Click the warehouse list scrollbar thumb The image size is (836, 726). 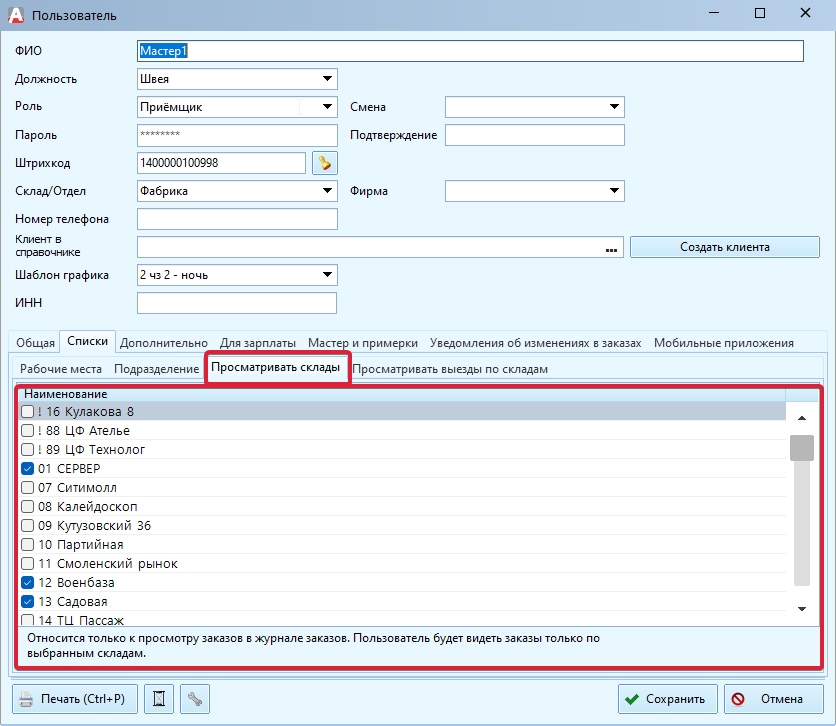[x=801, y=448]
